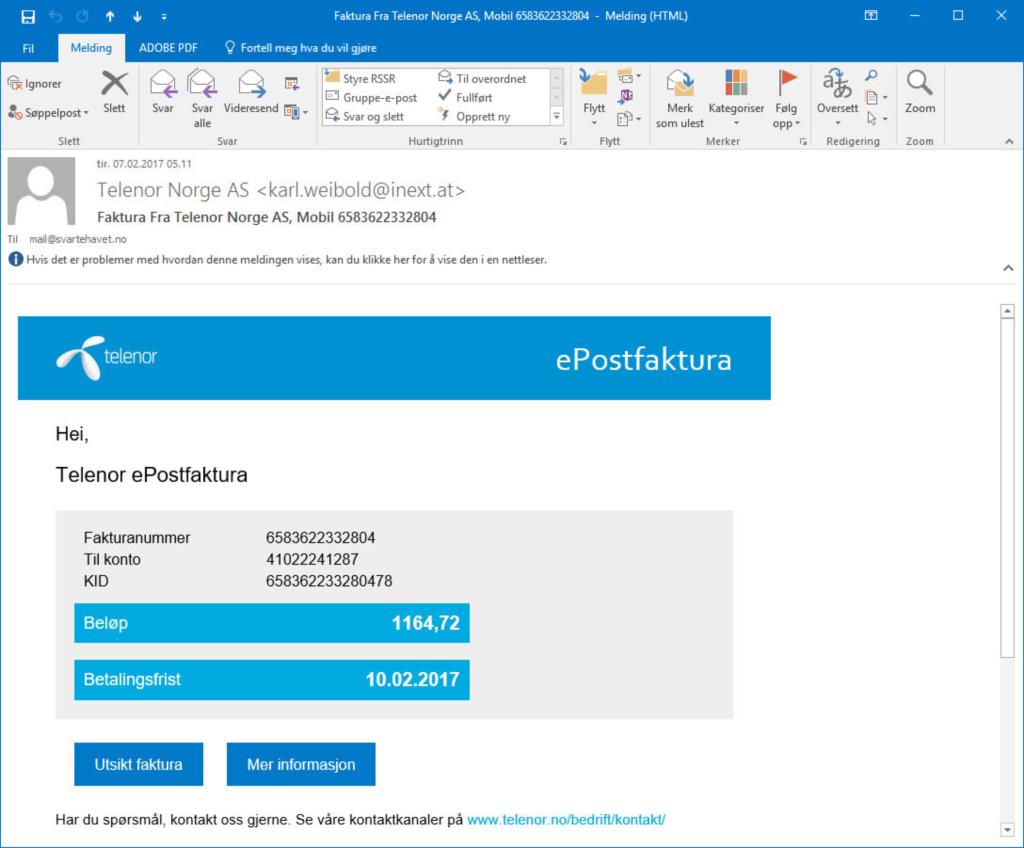The height and width of the screenshot is (848, 1024).
Task: Reply to sender with Svar
Action: [x=163, y=93]
